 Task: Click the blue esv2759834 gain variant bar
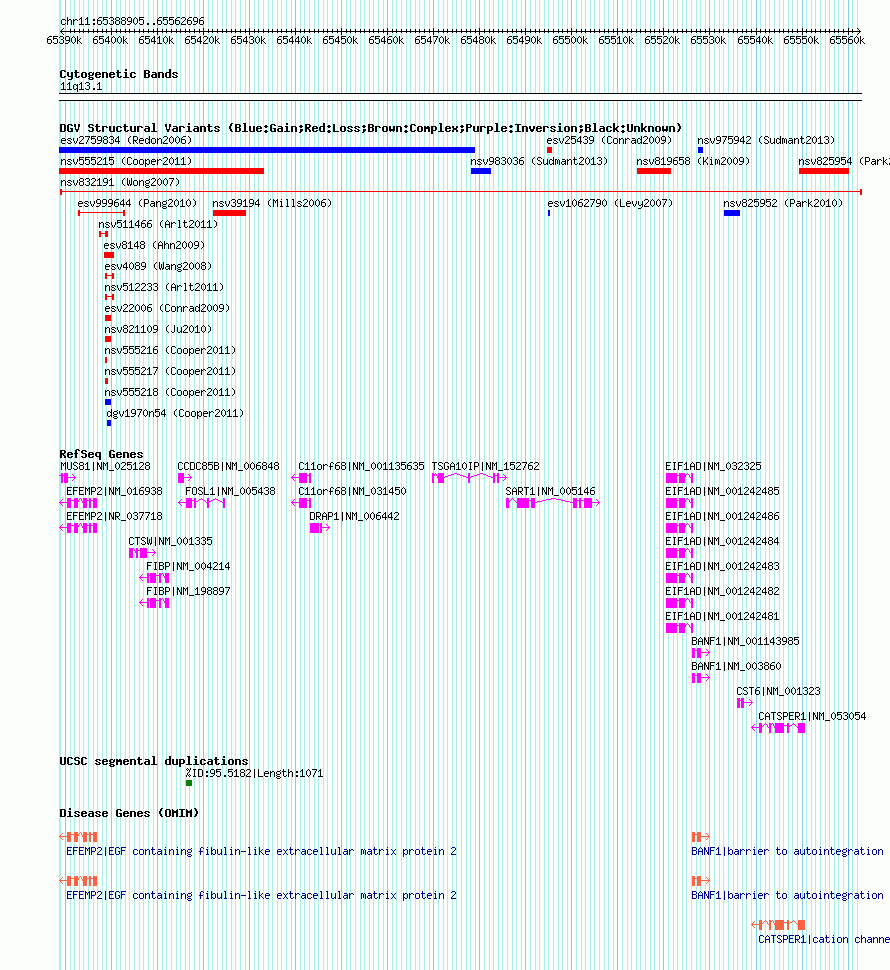(267, 150)
